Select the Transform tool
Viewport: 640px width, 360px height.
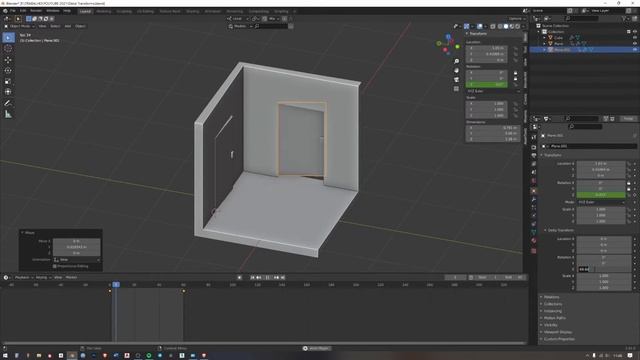pos(8,92)
